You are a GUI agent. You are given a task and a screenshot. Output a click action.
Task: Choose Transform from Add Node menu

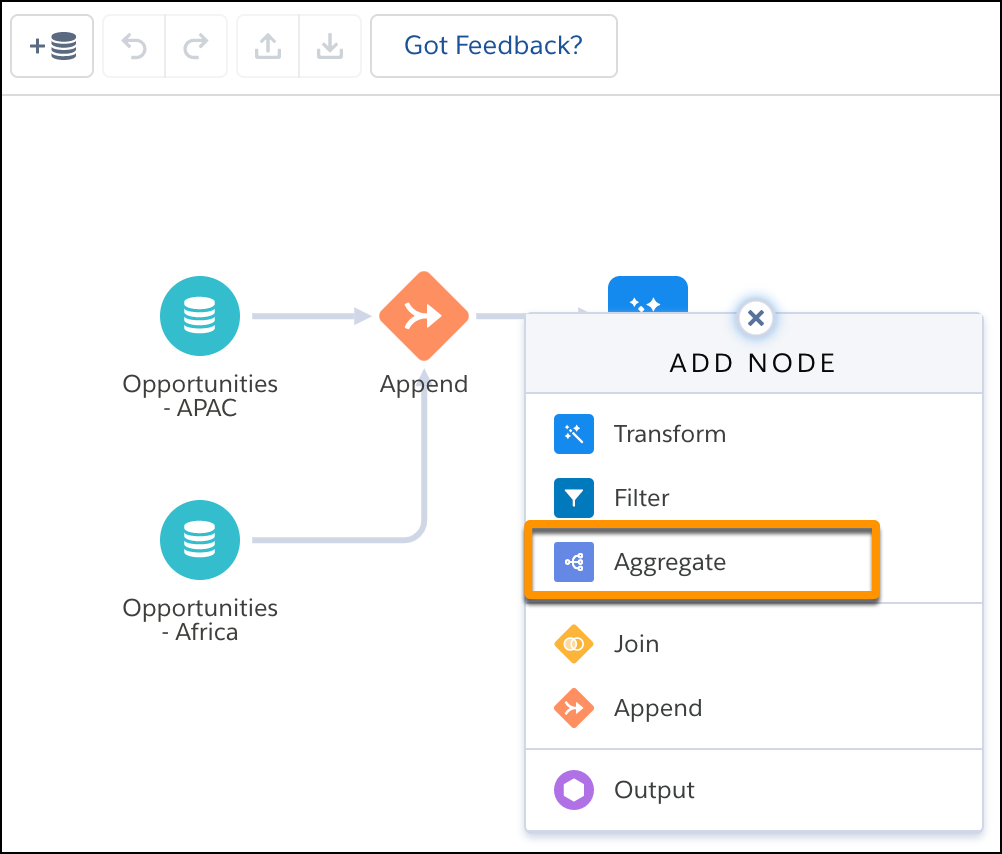(670, 434)
